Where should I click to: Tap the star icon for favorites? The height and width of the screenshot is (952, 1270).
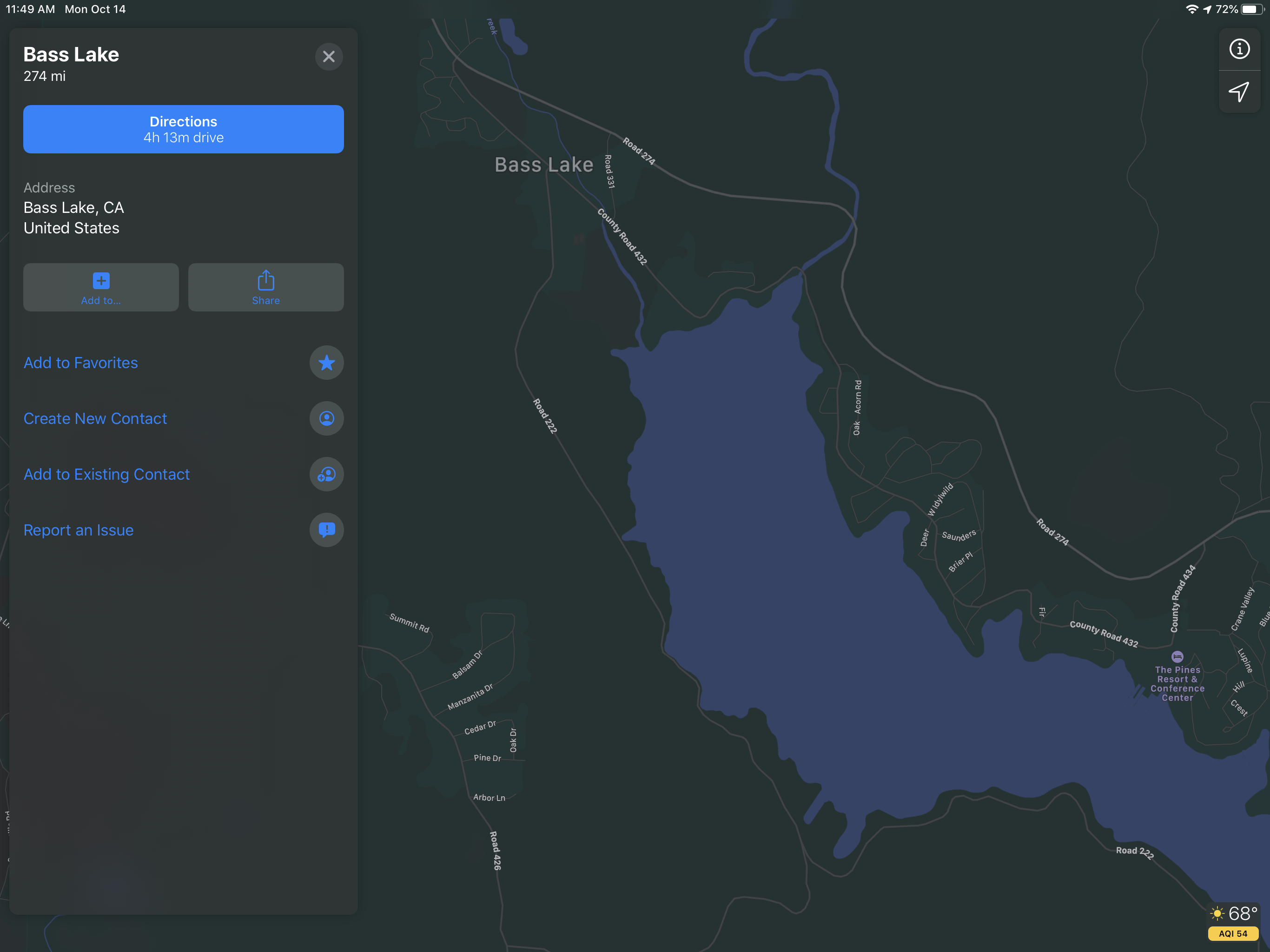click(x=326, y=362)
